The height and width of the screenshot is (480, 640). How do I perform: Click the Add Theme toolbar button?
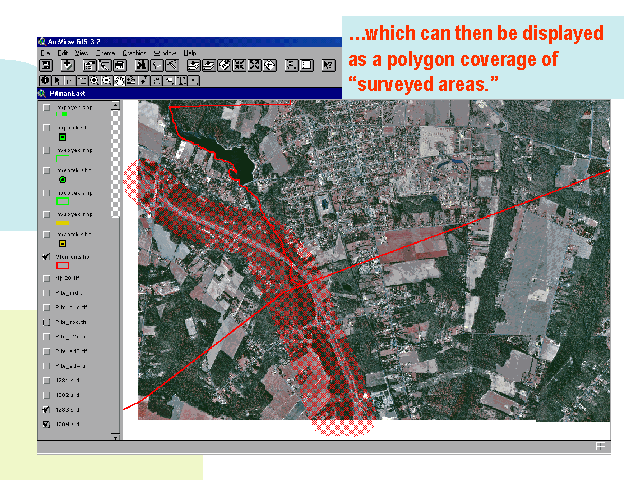coord(67,65)
